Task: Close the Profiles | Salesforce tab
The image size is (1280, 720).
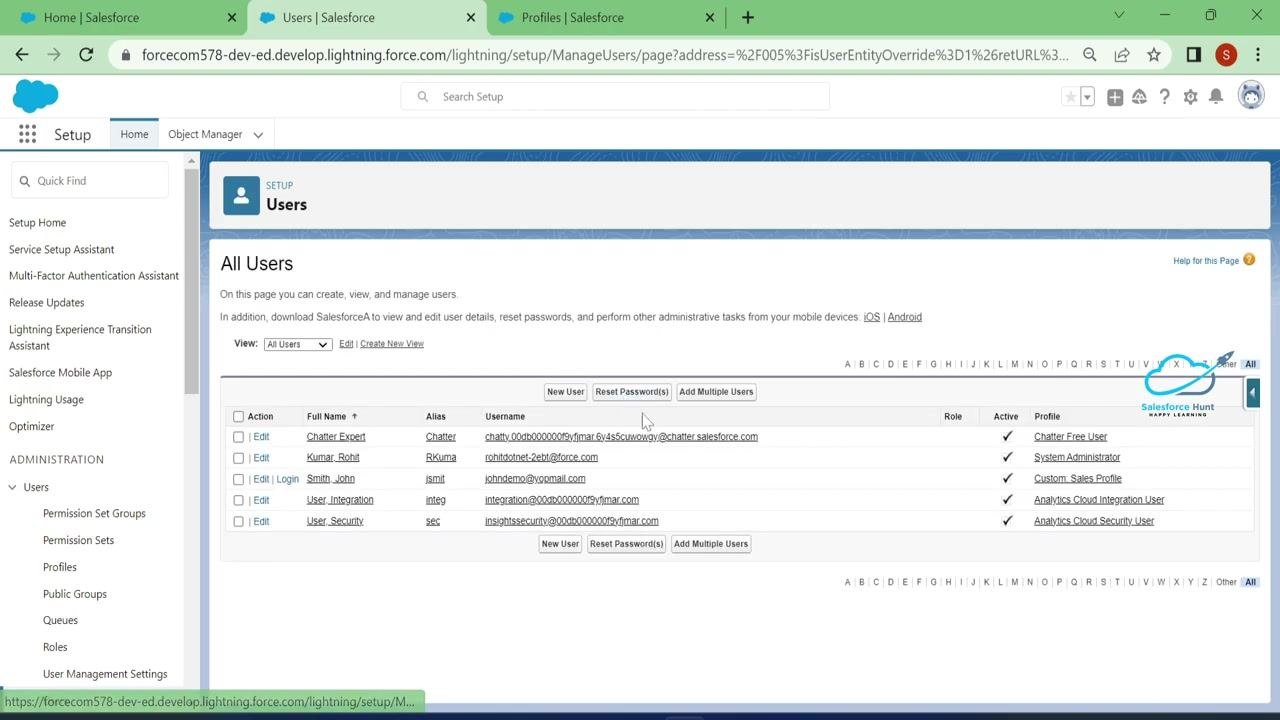Action: point(710,17)
